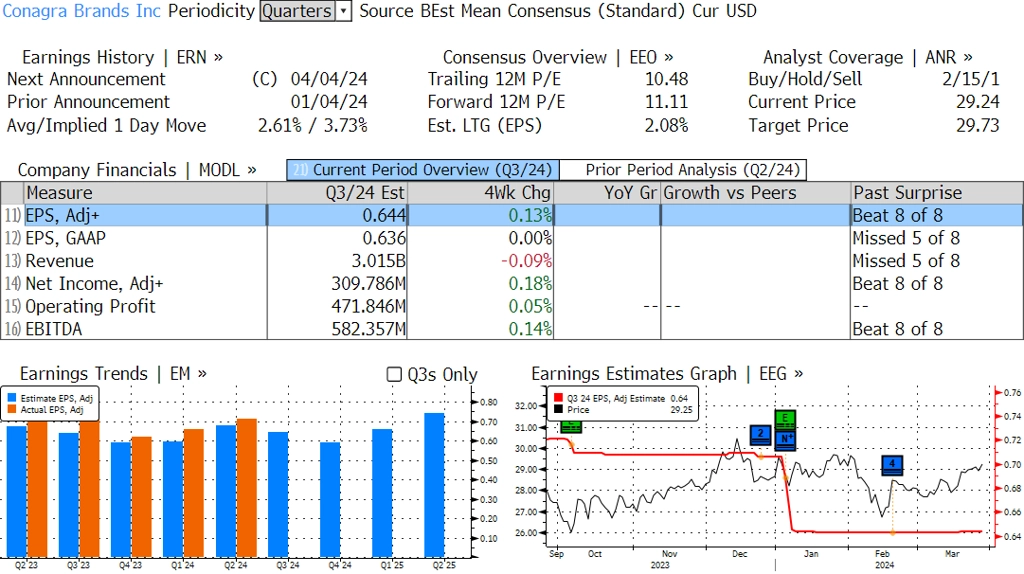This screenshot has width=1024, height=574.
Task: Switch to Current Period Overview (Q3/24) tab
Action: coord(423,170)
